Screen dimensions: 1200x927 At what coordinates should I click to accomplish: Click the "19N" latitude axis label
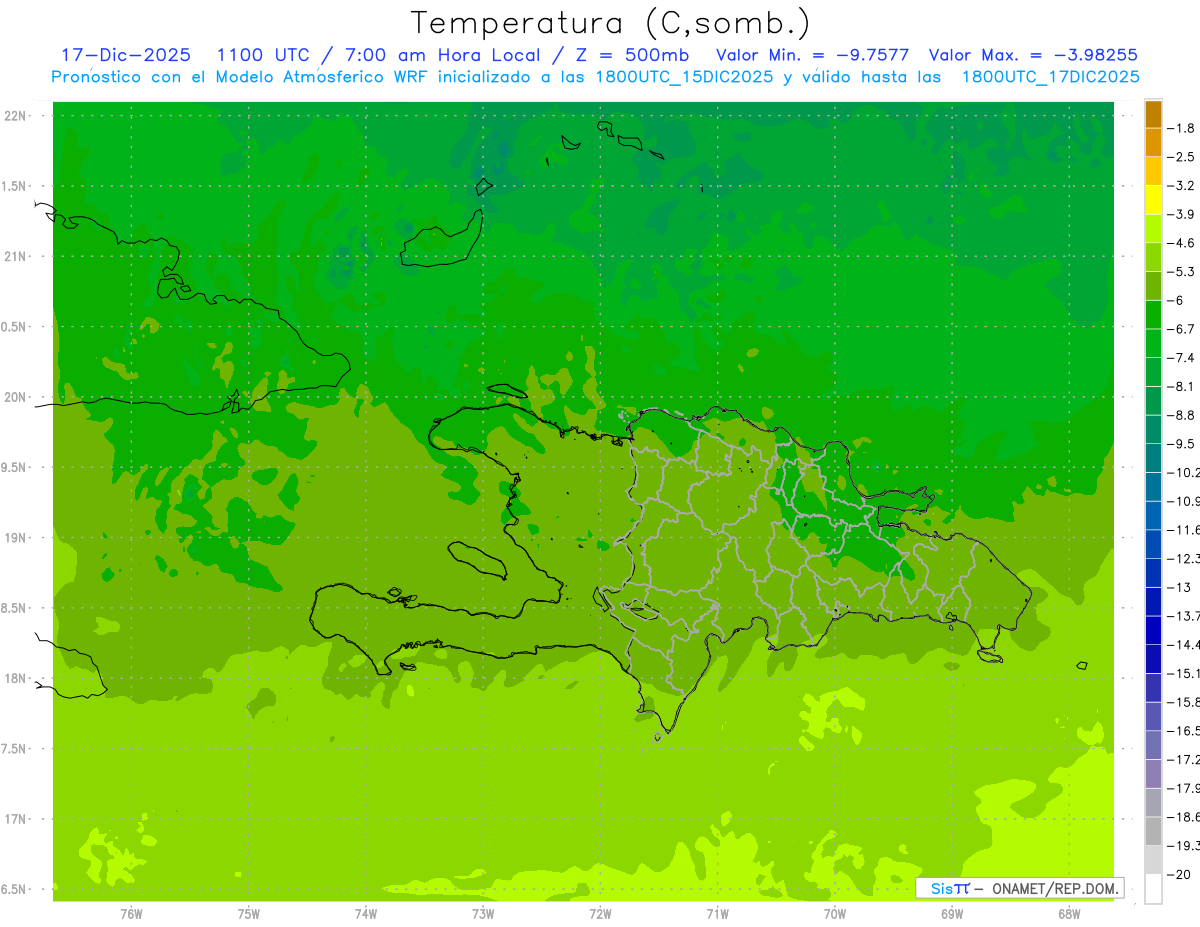coord(17,538)
